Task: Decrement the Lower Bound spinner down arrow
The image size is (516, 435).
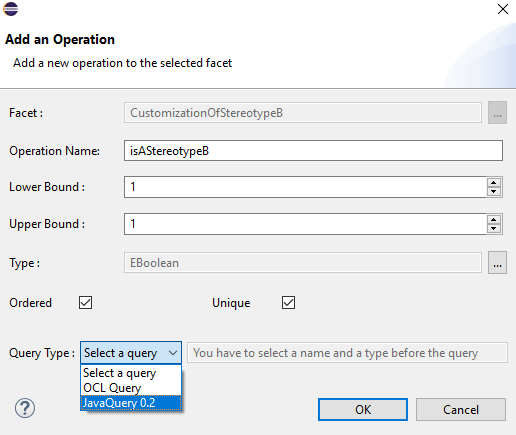Action: tap(494, 191)
